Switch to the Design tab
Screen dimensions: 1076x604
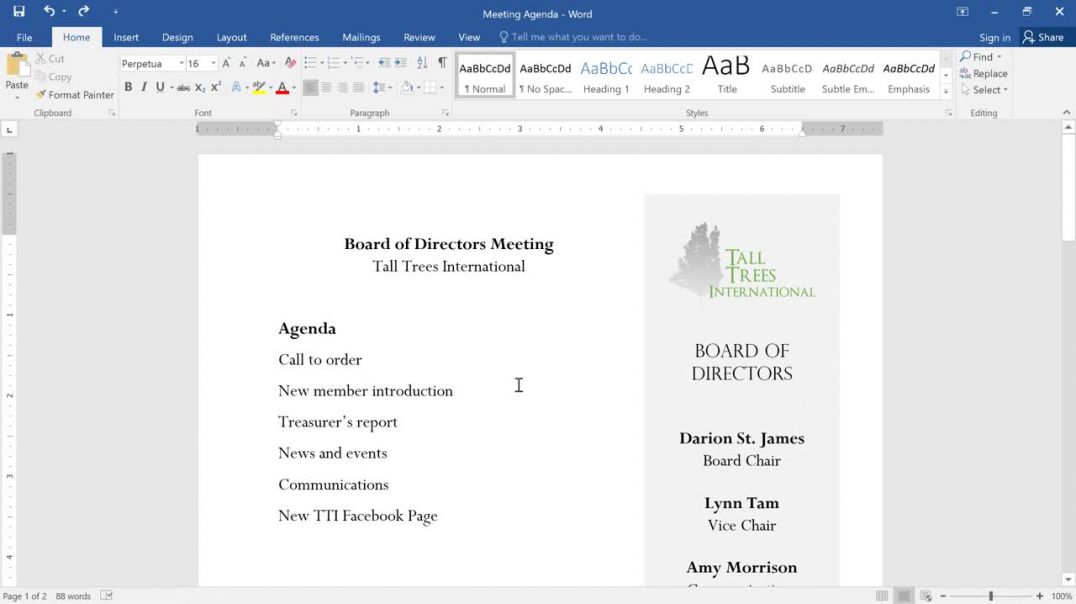[x=177, y=37]
